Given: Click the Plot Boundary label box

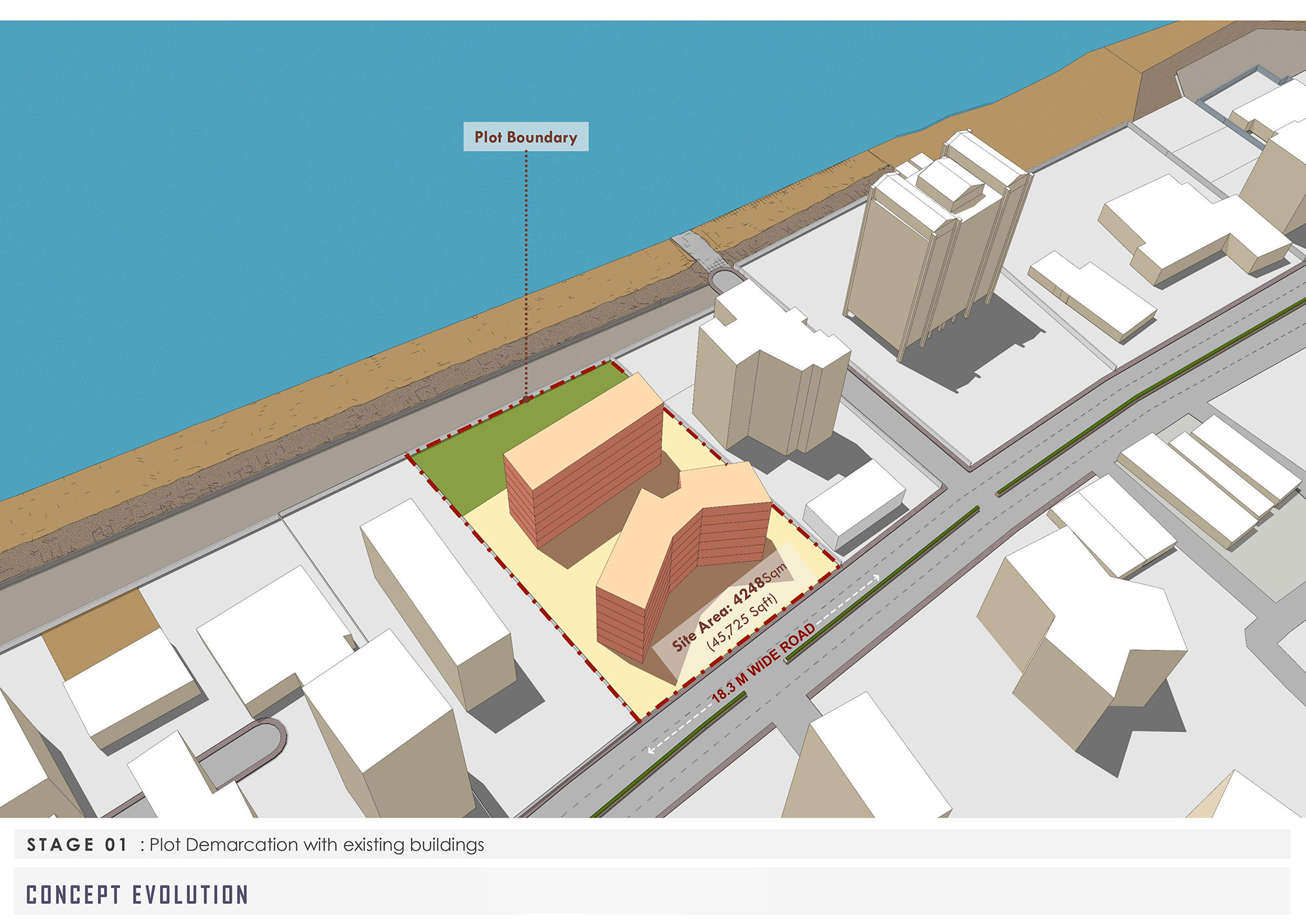Looking at the screenshot, I should (x=526, y=137).
